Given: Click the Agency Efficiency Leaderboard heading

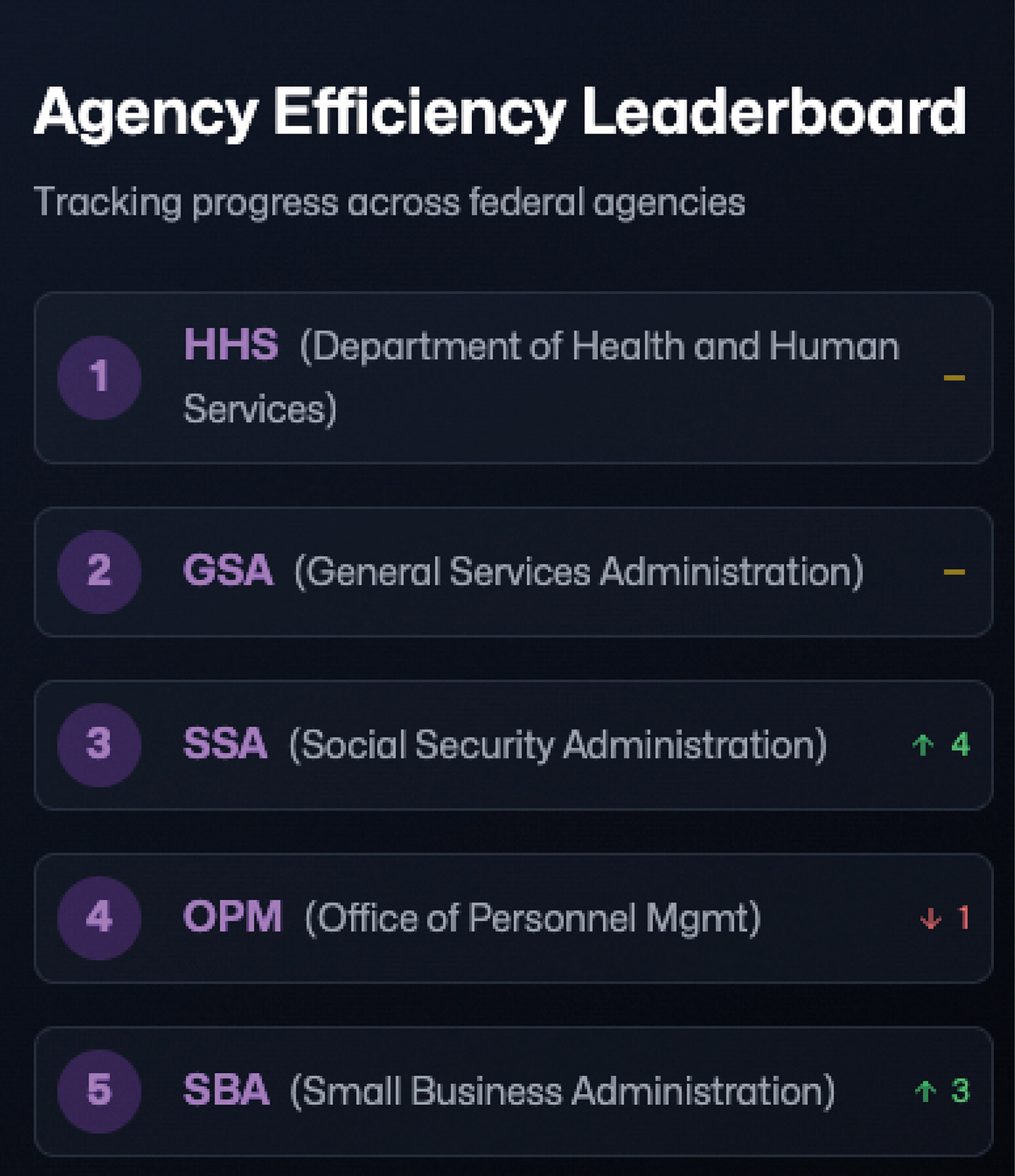Looking at the screenshot, I should [500, 112].
